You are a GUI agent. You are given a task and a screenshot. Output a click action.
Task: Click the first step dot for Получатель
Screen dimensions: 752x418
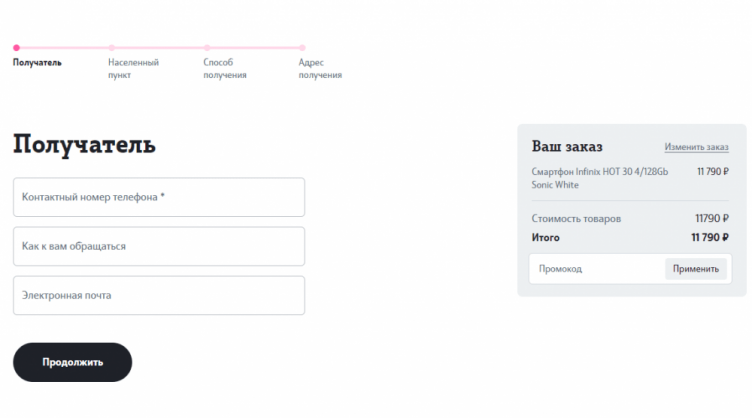click(16, 47)
